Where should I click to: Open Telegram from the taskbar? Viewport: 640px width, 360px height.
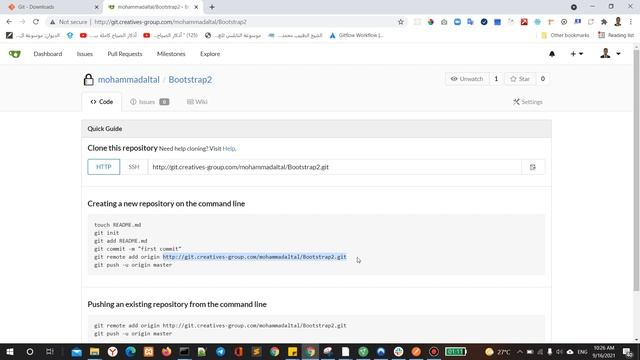point(220,351)
